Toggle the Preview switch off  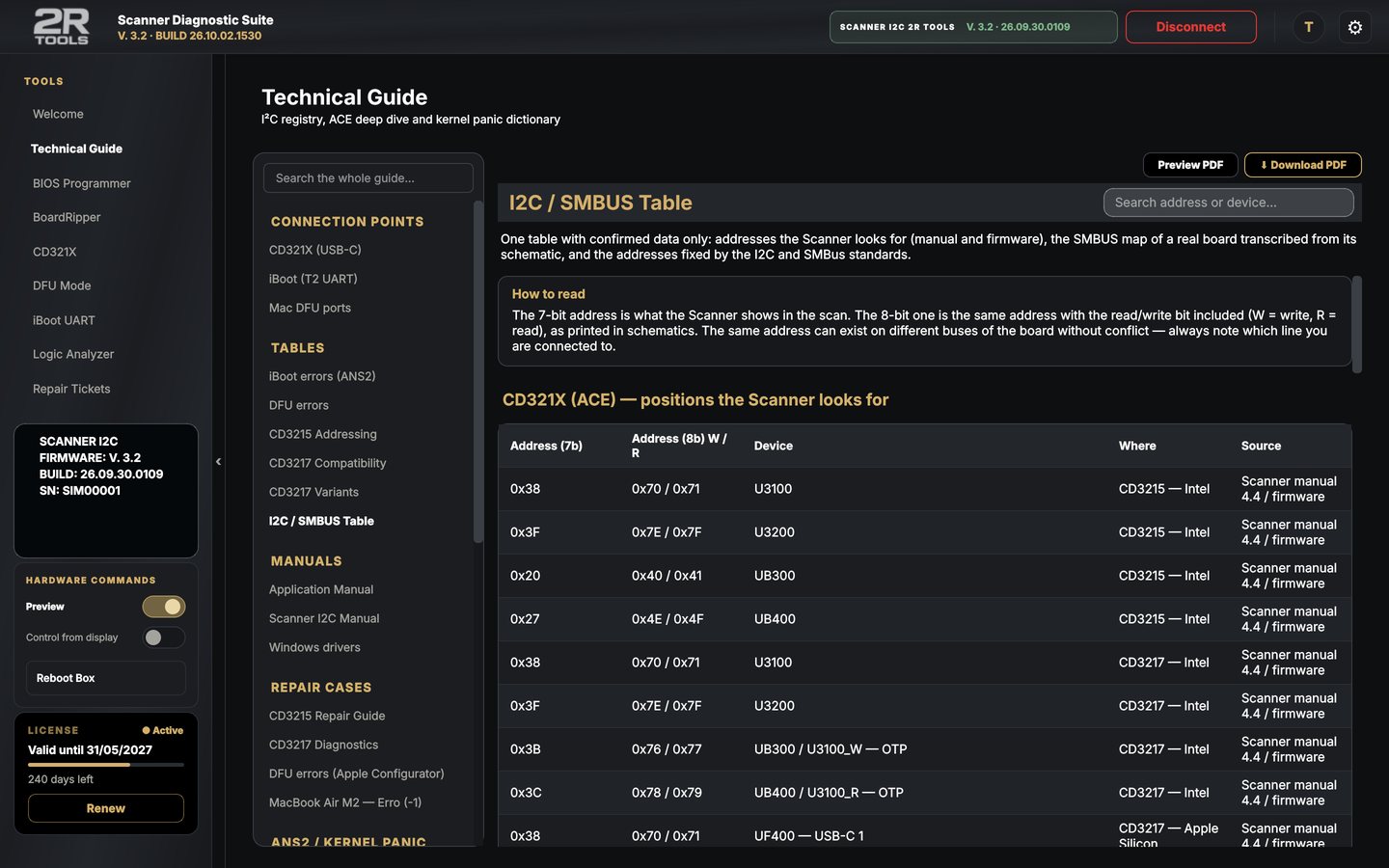pyautogui.click(x=164, y=607)
